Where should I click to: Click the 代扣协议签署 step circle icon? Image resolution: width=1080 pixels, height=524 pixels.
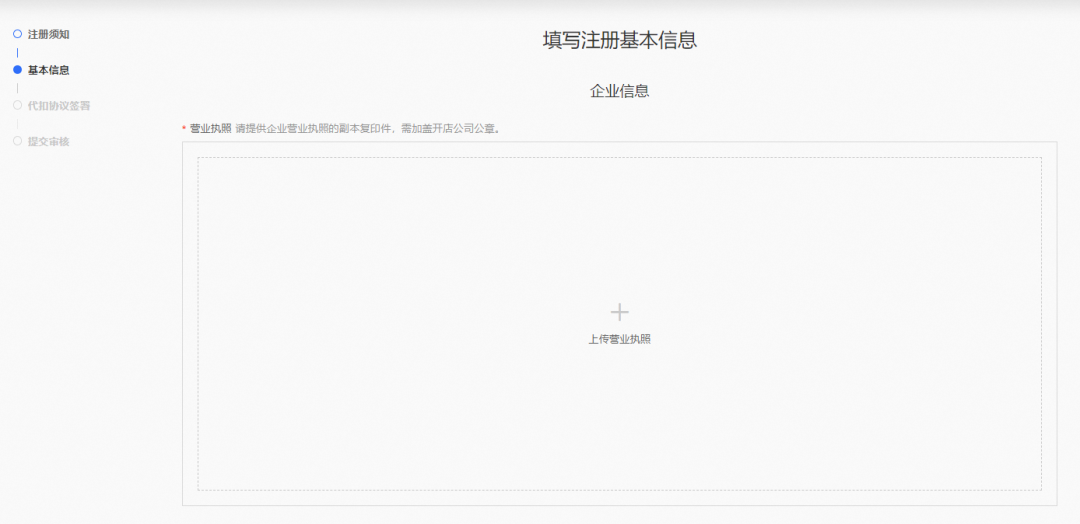point(17,105)
